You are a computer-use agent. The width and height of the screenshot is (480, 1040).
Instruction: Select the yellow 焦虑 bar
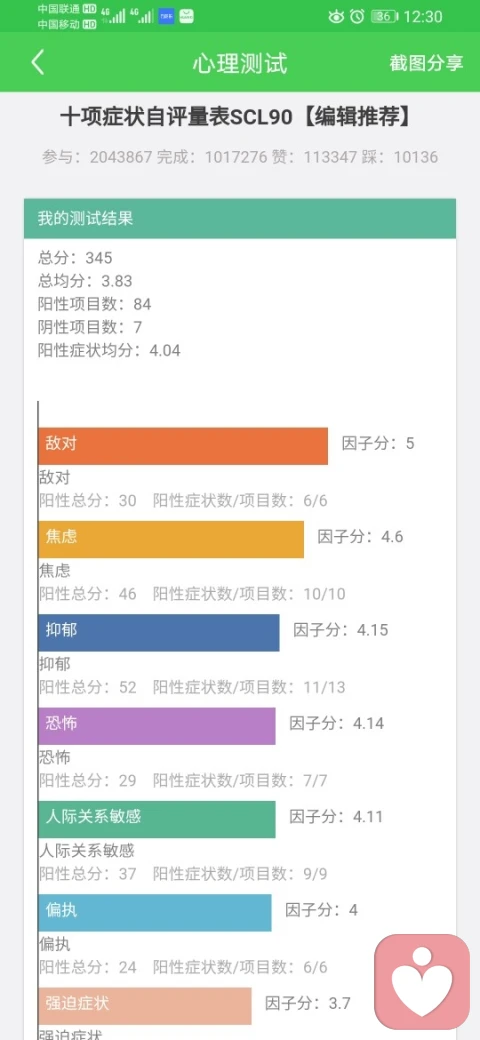click(171, 539)
